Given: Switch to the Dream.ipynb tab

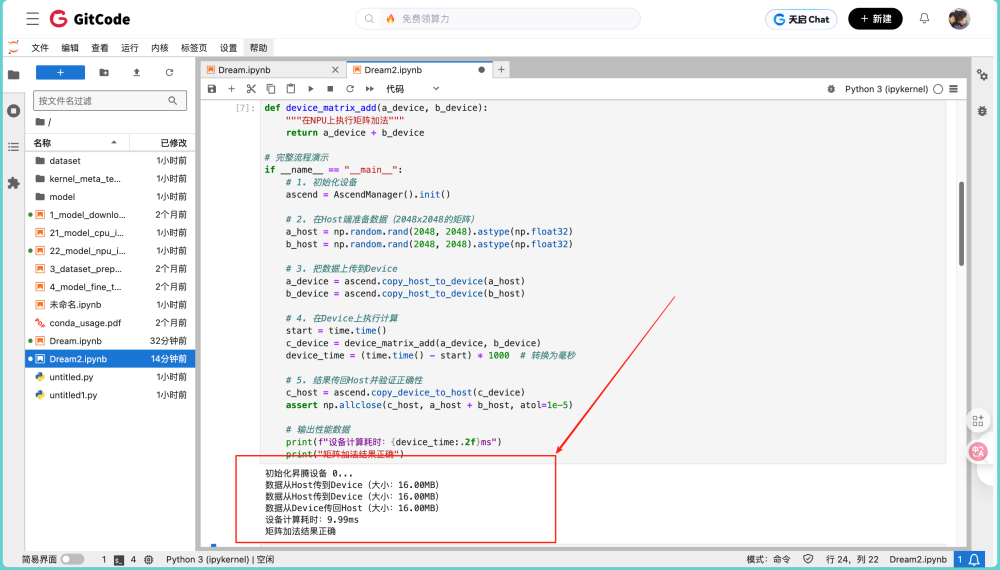Looking at the screenshot, I should tap(272, 70).
